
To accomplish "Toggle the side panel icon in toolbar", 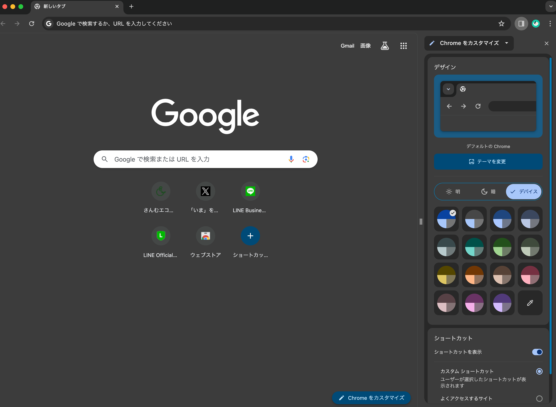I will point(521,24).
